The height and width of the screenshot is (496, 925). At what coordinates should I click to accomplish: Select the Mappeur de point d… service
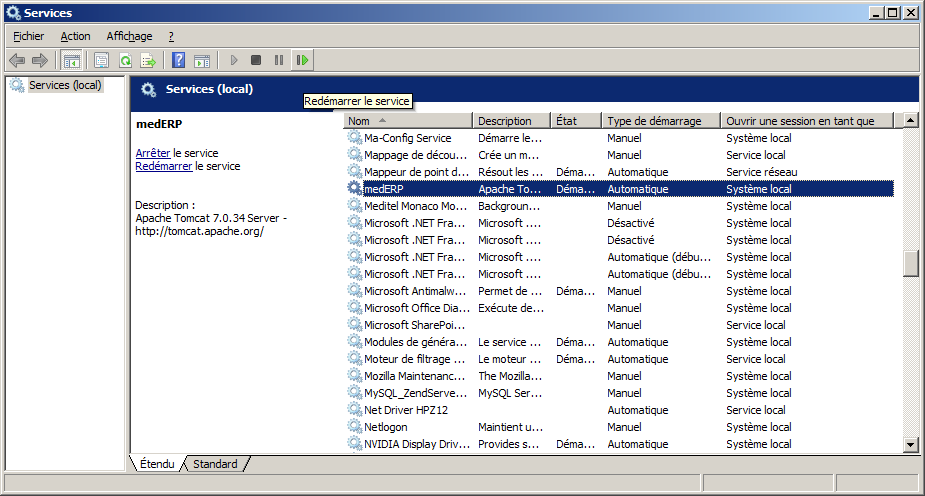pyautogui.click(x=619, y=172)
